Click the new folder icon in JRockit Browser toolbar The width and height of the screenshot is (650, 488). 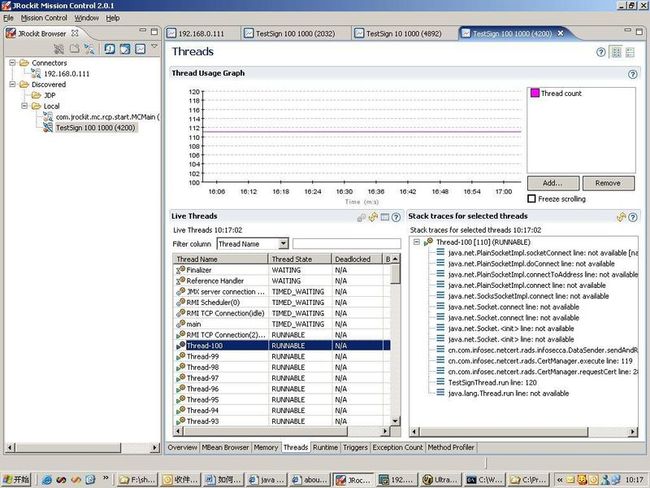pyautogui.click(x=75, y=49)
